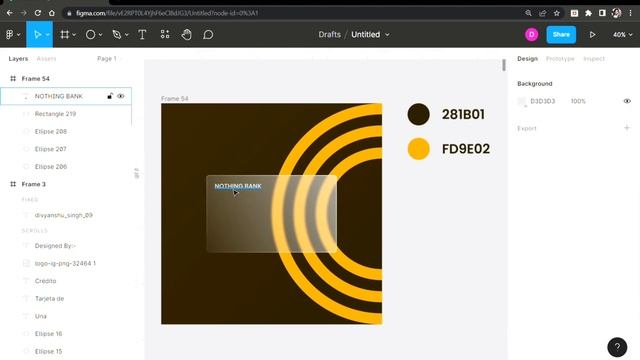Edit the background opacity 100% field

tap(578, 101)
